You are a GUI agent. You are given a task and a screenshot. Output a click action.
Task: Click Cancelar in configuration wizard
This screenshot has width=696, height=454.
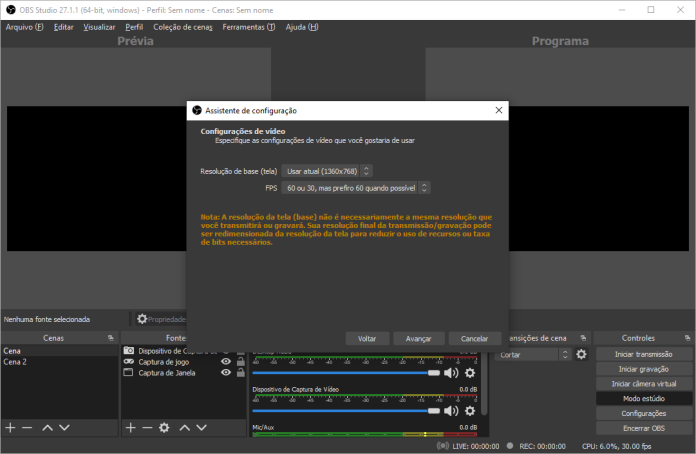point(475,339)
